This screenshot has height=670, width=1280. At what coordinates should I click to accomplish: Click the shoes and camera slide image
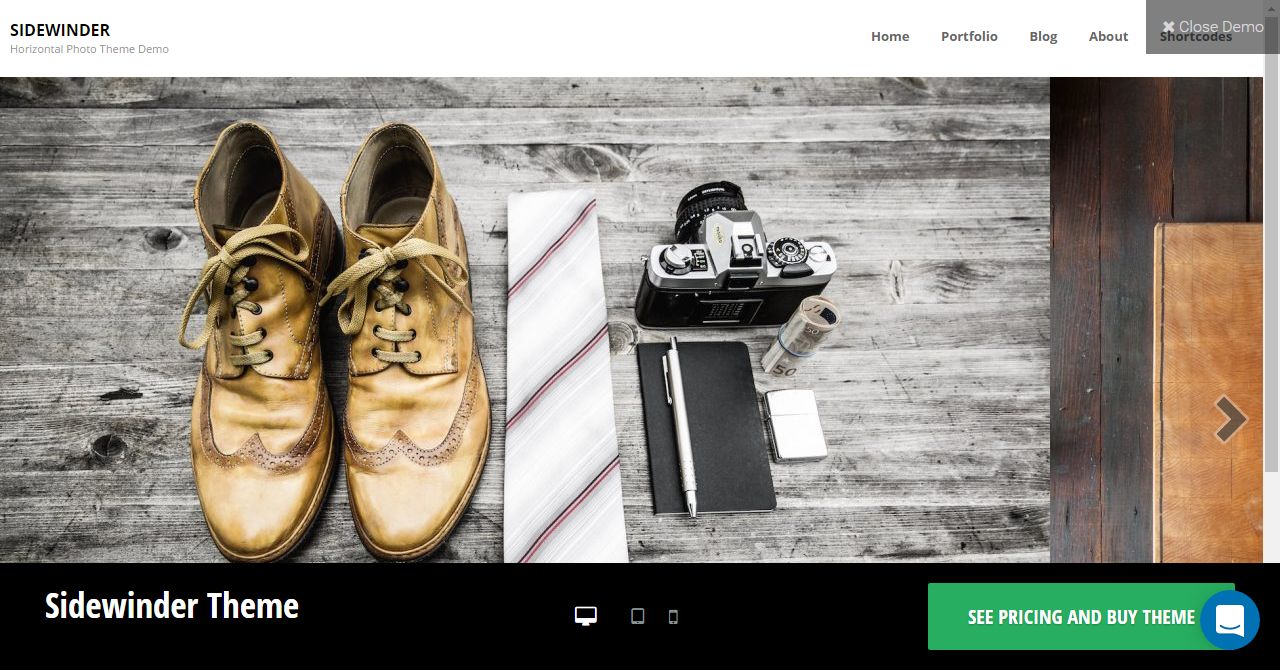(x=525, y=320)
